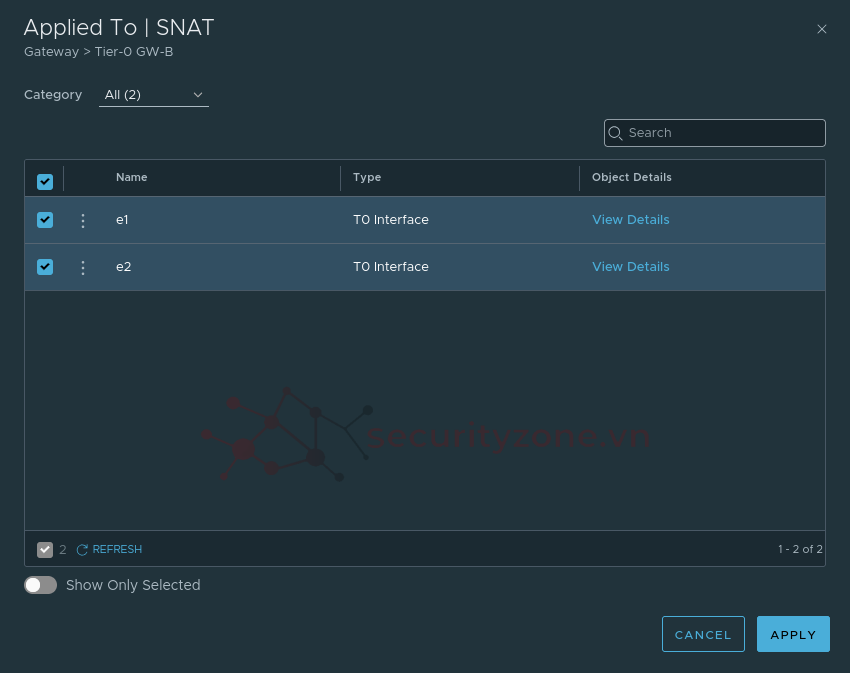The image size is (850, 673).
Task: Click the selected count checkbox in footer
Action: click(x=45, y=550)
